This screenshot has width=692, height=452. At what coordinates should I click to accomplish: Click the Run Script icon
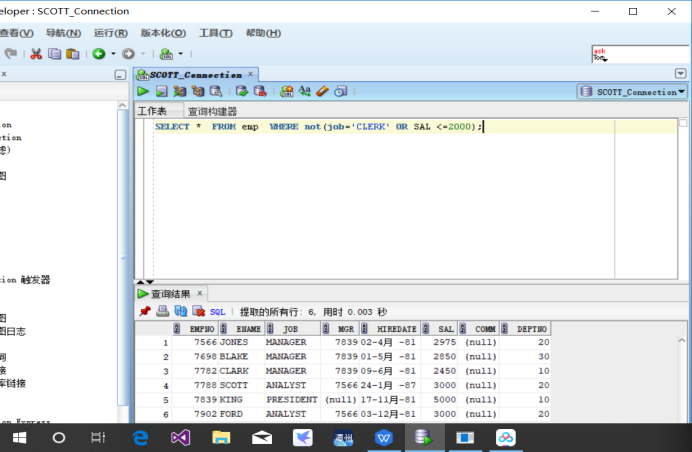(x=162, y=91)
